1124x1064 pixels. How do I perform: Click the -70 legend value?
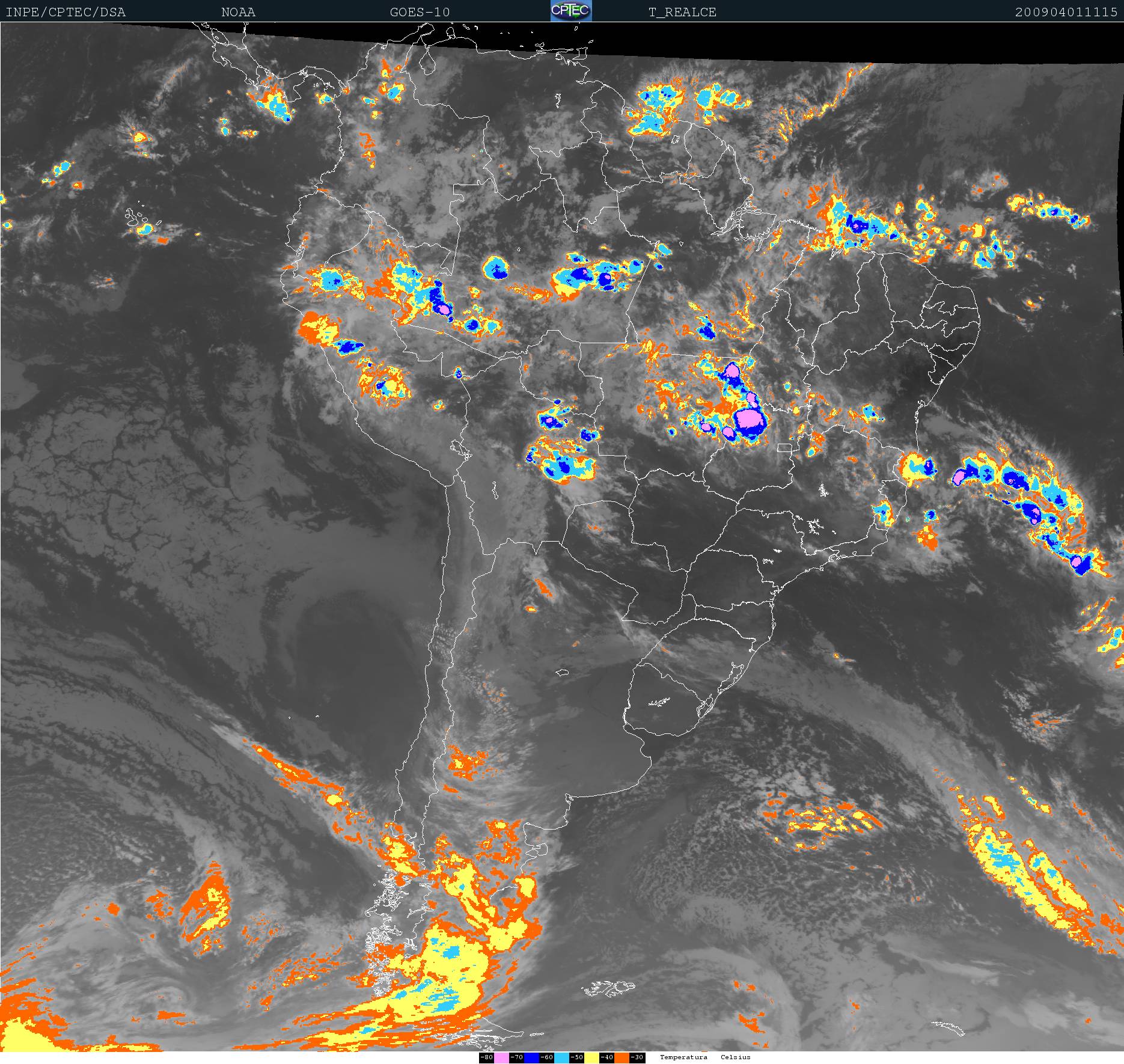click(516, 1057)
